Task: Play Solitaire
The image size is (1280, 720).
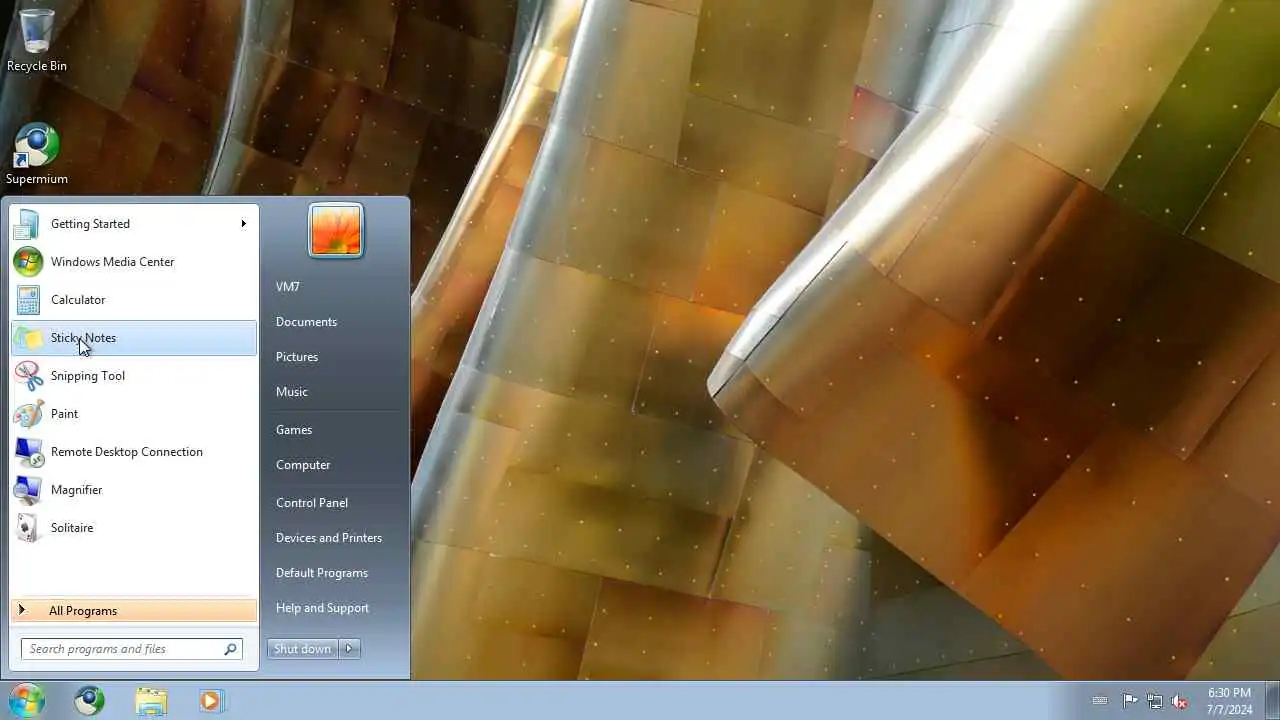Action: click(x=134, y=528)
